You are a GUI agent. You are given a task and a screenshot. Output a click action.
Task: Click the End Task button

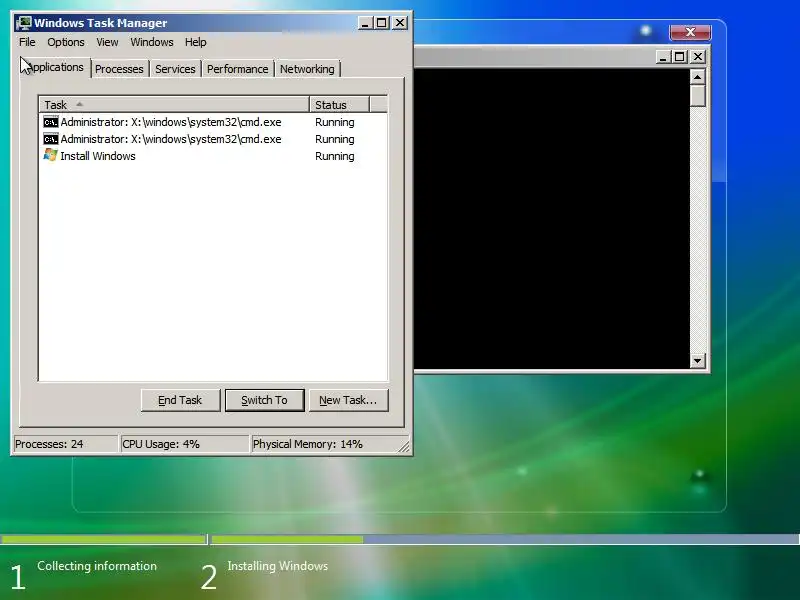pyautogui.click(x=181, y=400)
